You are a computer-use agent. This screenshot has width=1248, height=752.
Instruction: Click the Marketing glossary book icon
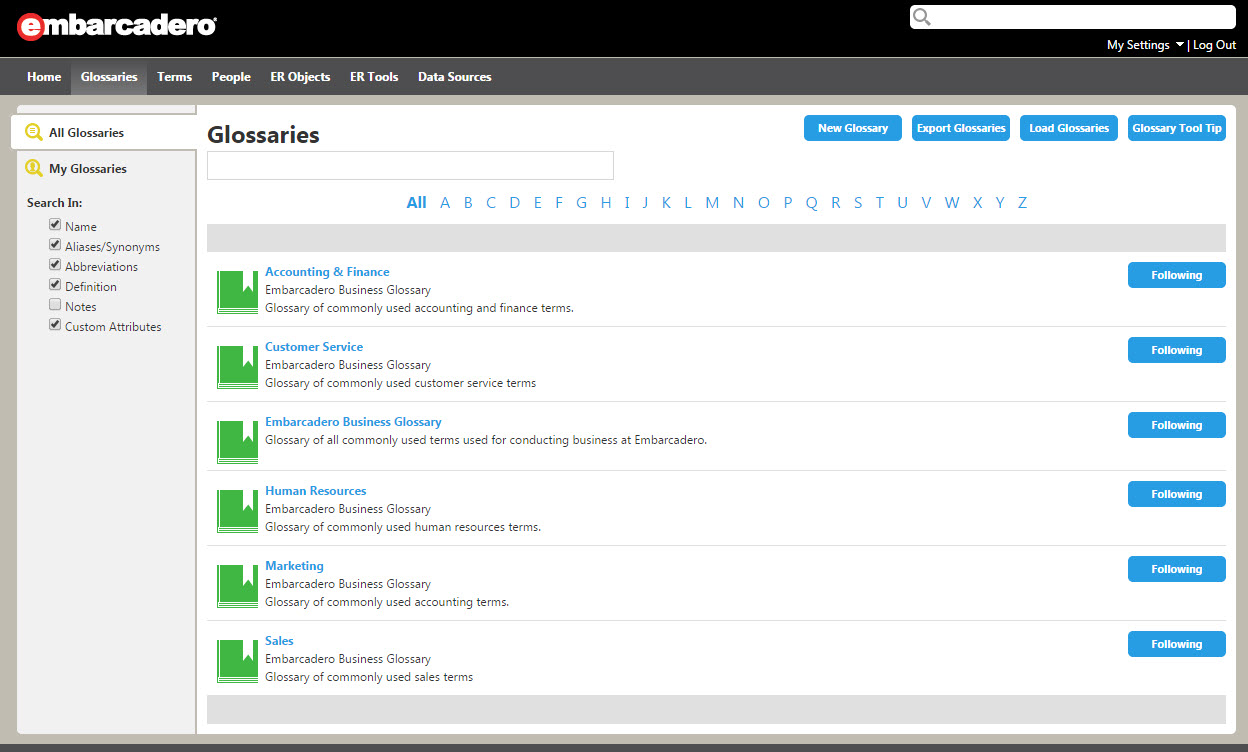coord(237,586)
